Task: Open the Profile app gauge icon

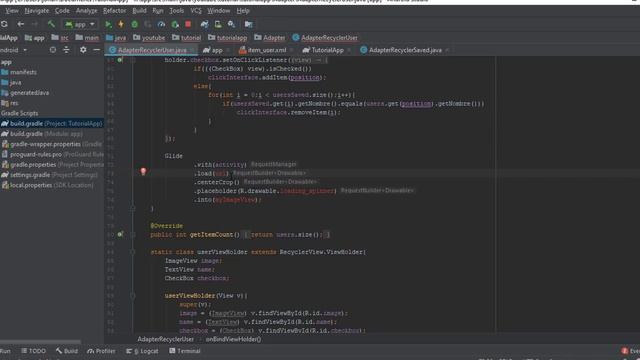Action: tap(161, 24)
